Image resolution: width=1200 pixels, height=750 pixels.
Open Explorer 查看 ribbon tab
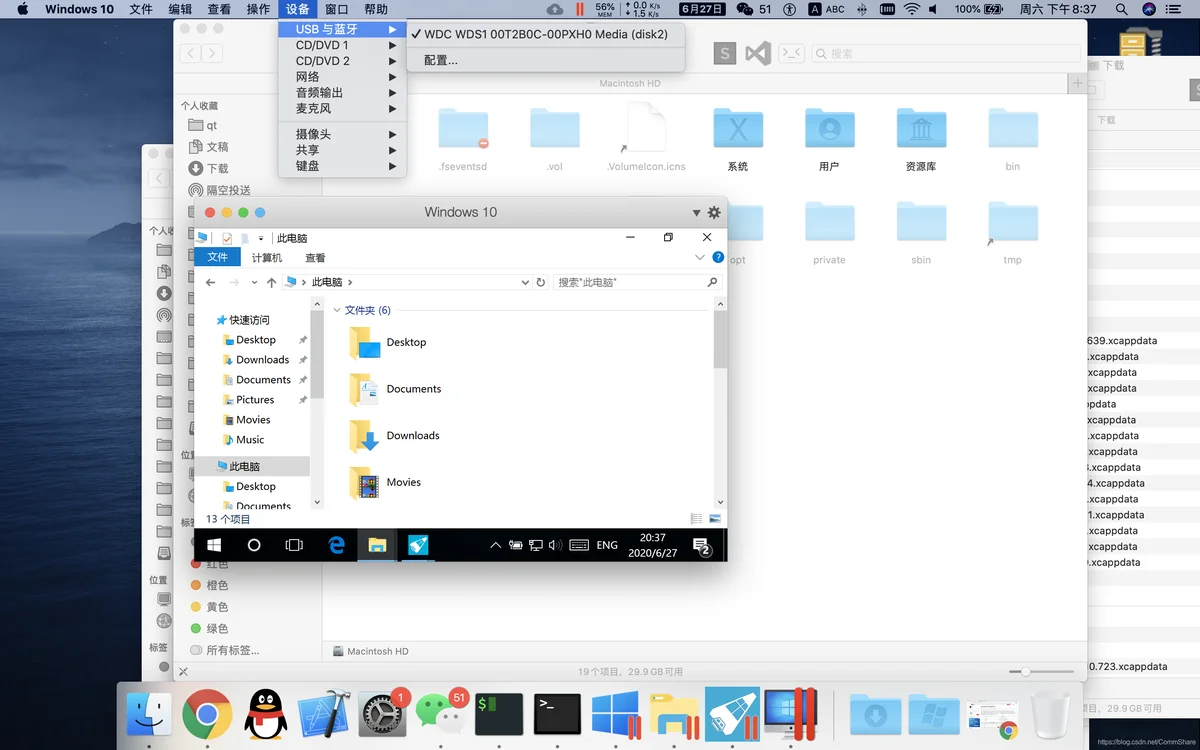315,257
